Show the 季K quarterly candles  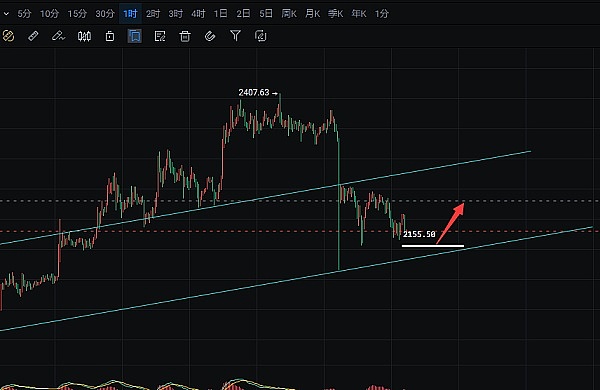coord(336,14)
